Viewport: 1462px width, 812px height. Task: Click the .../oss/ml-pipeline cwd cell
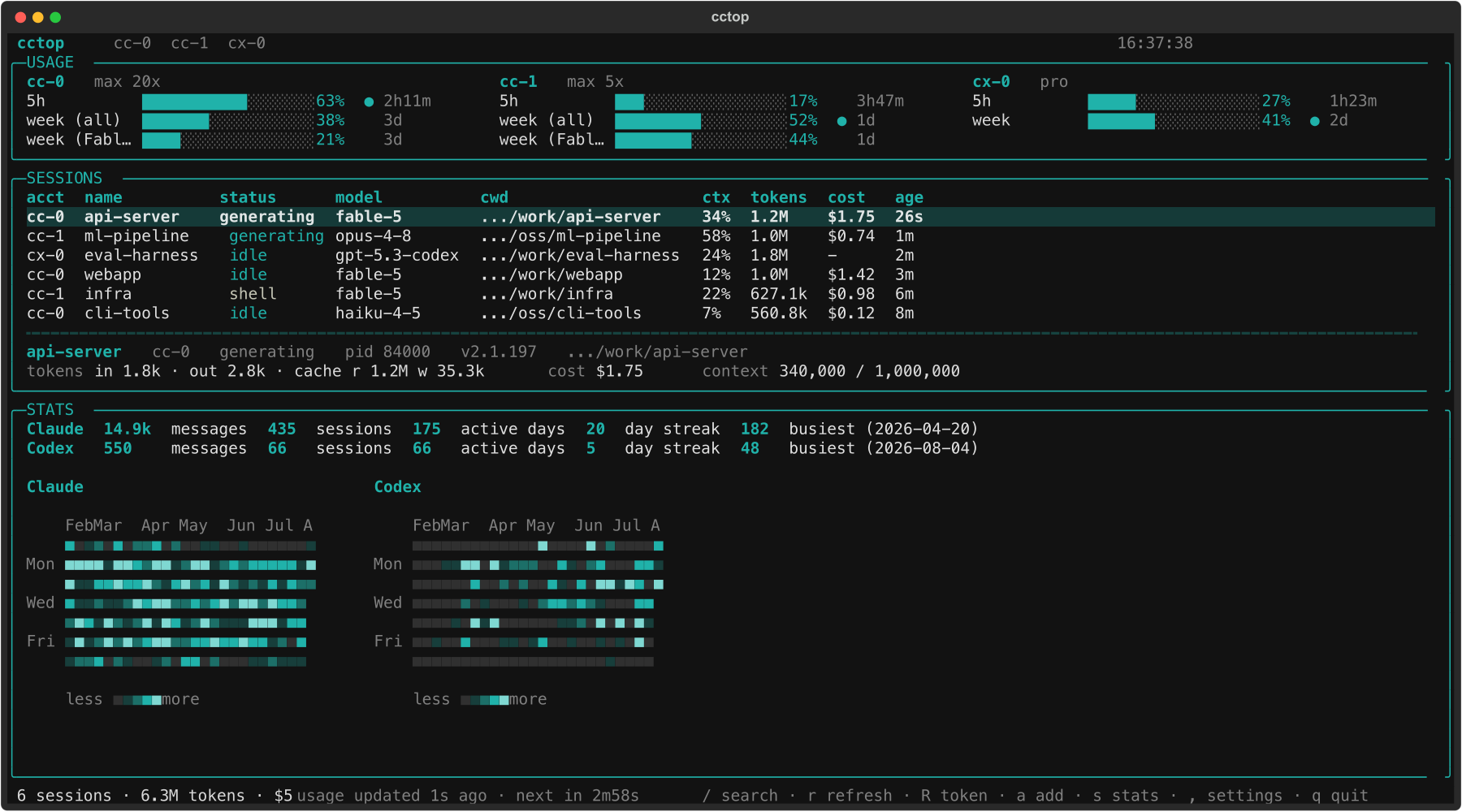click(571, 236)
